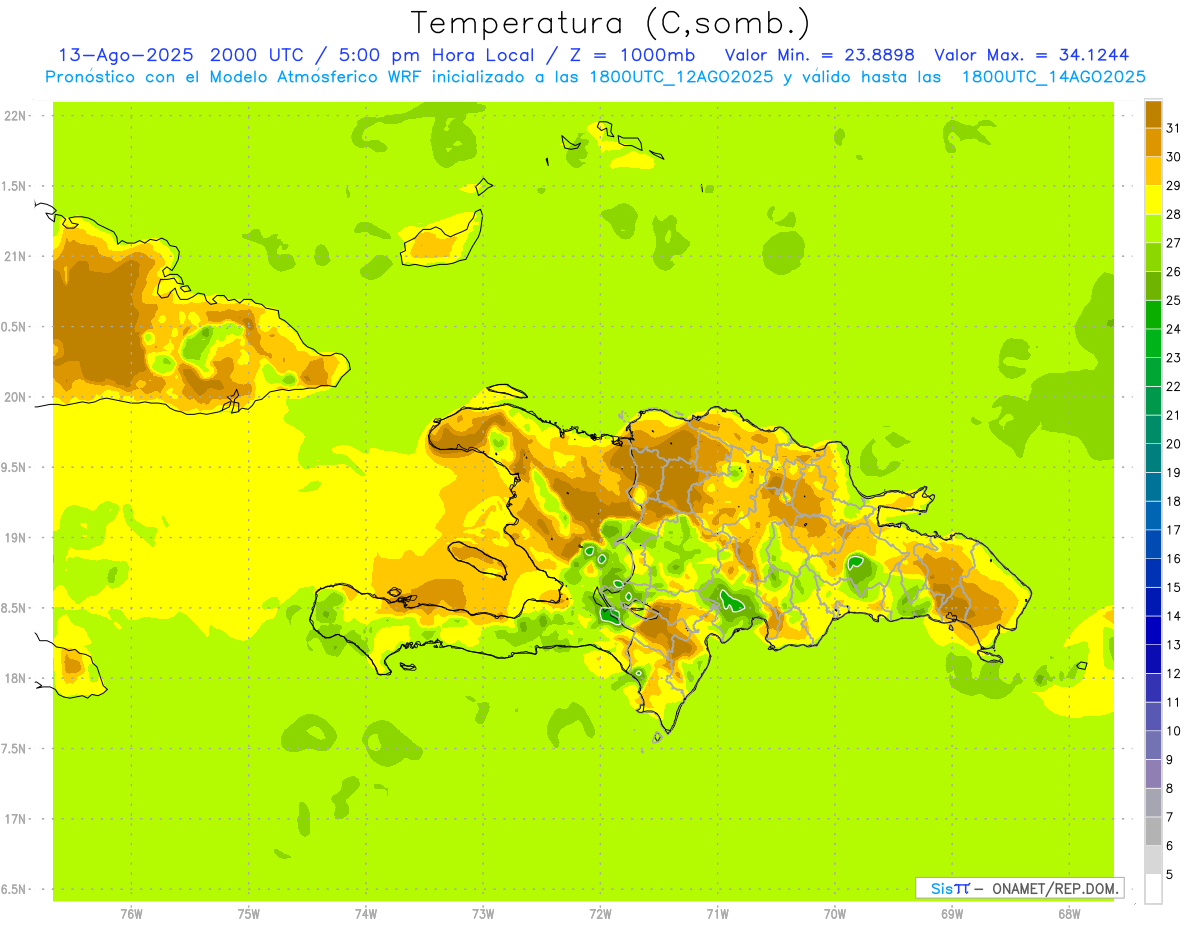Screen dimensions: 1200x927
Task: Click the latitude axis label "17N"
Action: coord(14,819)
